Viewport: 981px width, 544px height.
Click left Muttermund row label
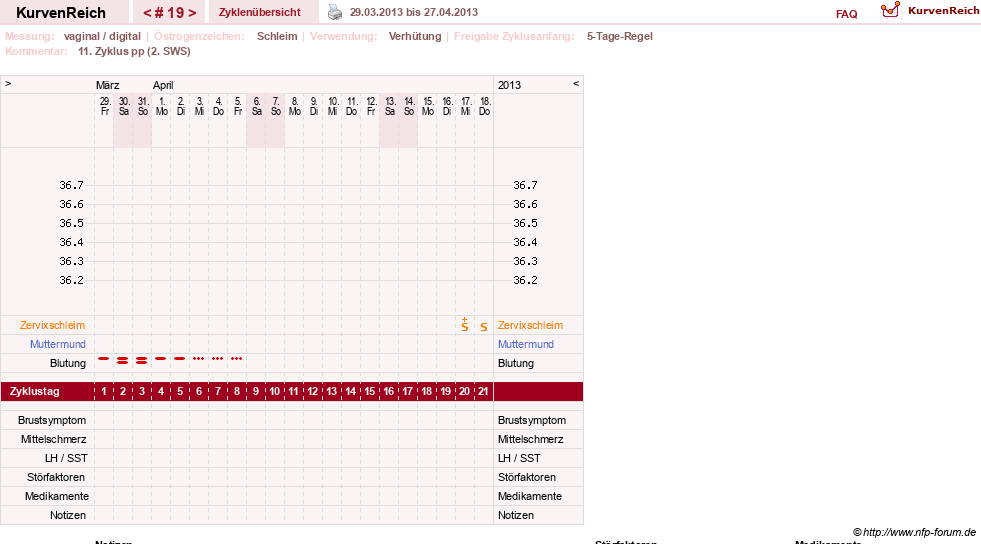58,344
